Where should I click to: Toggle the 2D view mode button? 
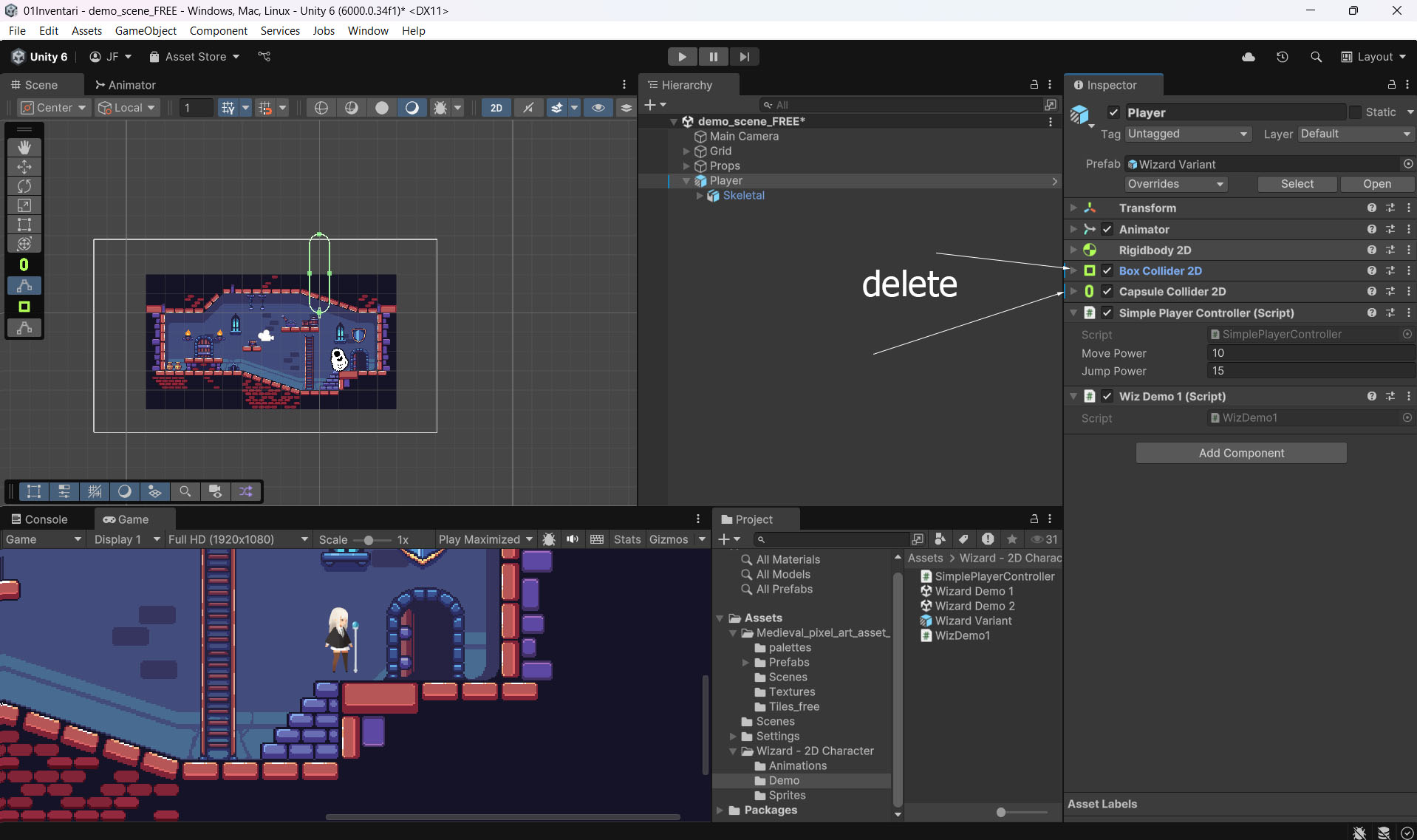pyautogui.click(x=496, y=108)
